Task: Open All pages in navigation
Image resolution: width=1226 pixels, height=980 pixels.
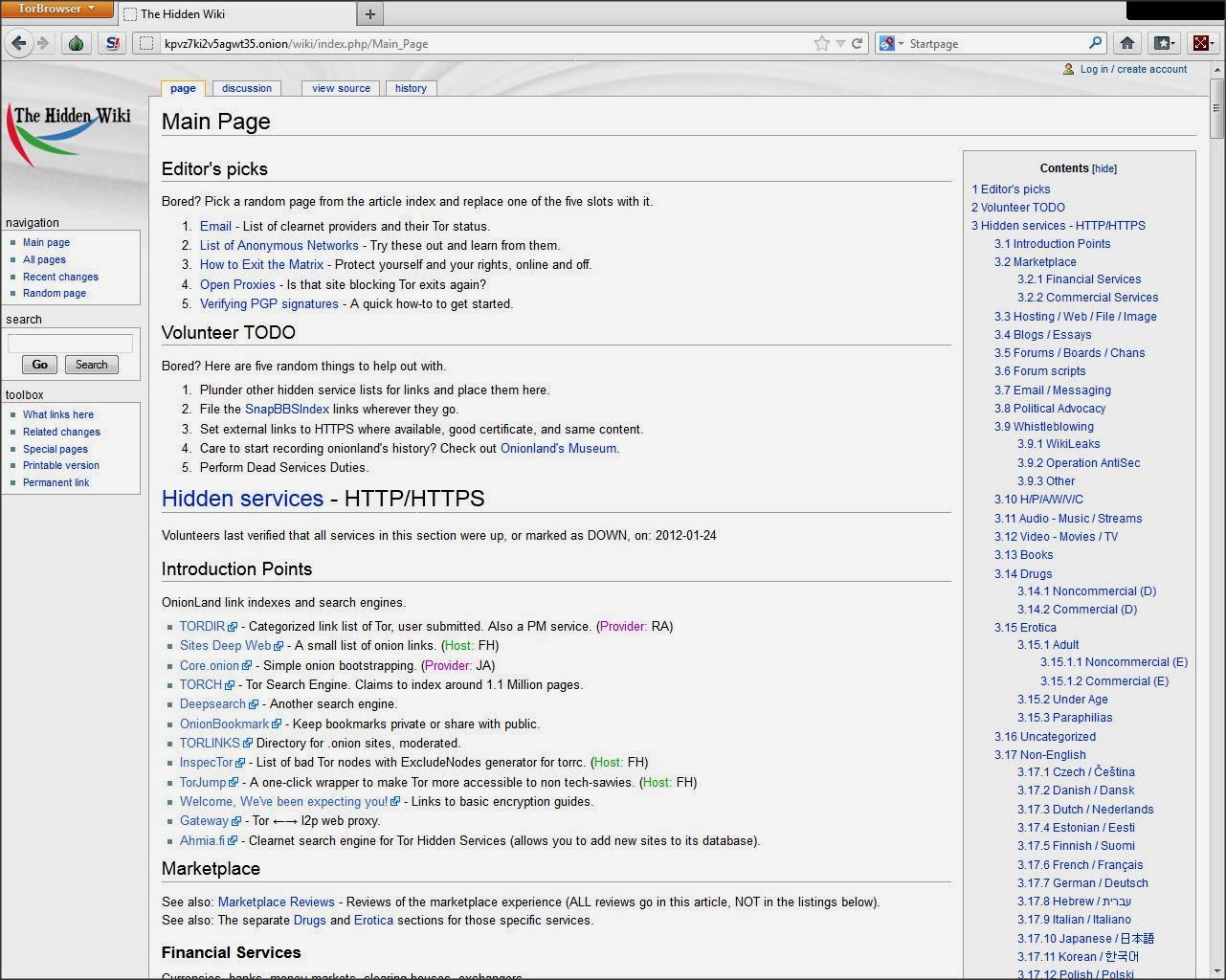Action: click(44, 259)
